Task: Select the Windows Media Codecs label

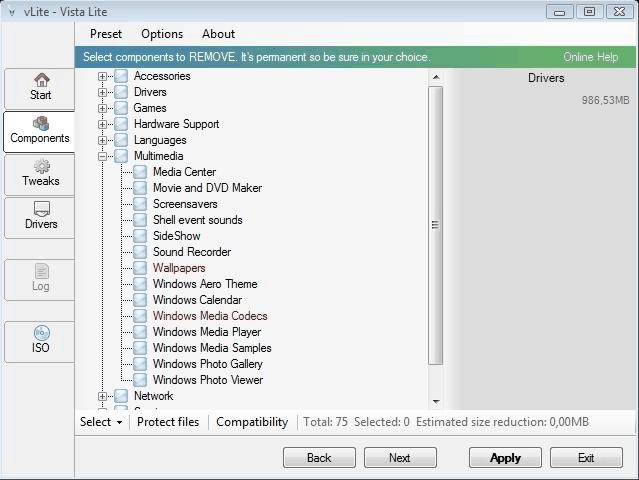Action: (210, 316)
